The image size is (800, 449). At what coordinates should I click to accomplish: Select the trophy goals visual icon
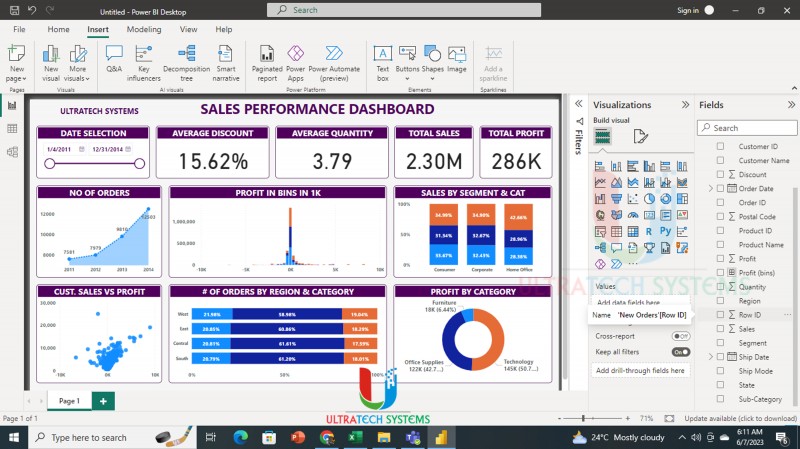tap(649, 247)
